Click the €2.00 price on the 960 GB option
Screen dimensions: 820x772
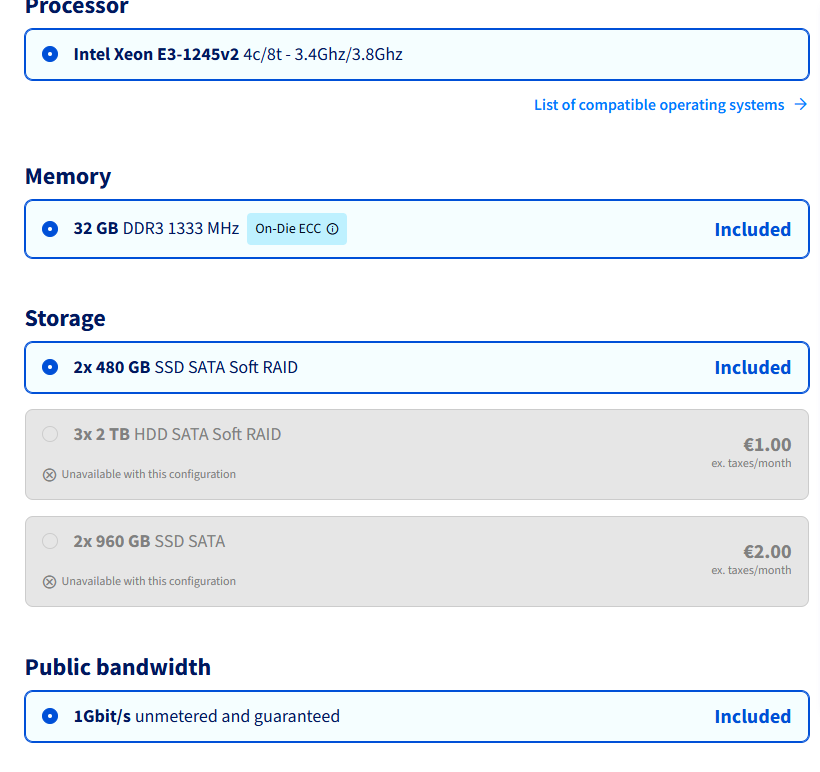click(766, 551)
